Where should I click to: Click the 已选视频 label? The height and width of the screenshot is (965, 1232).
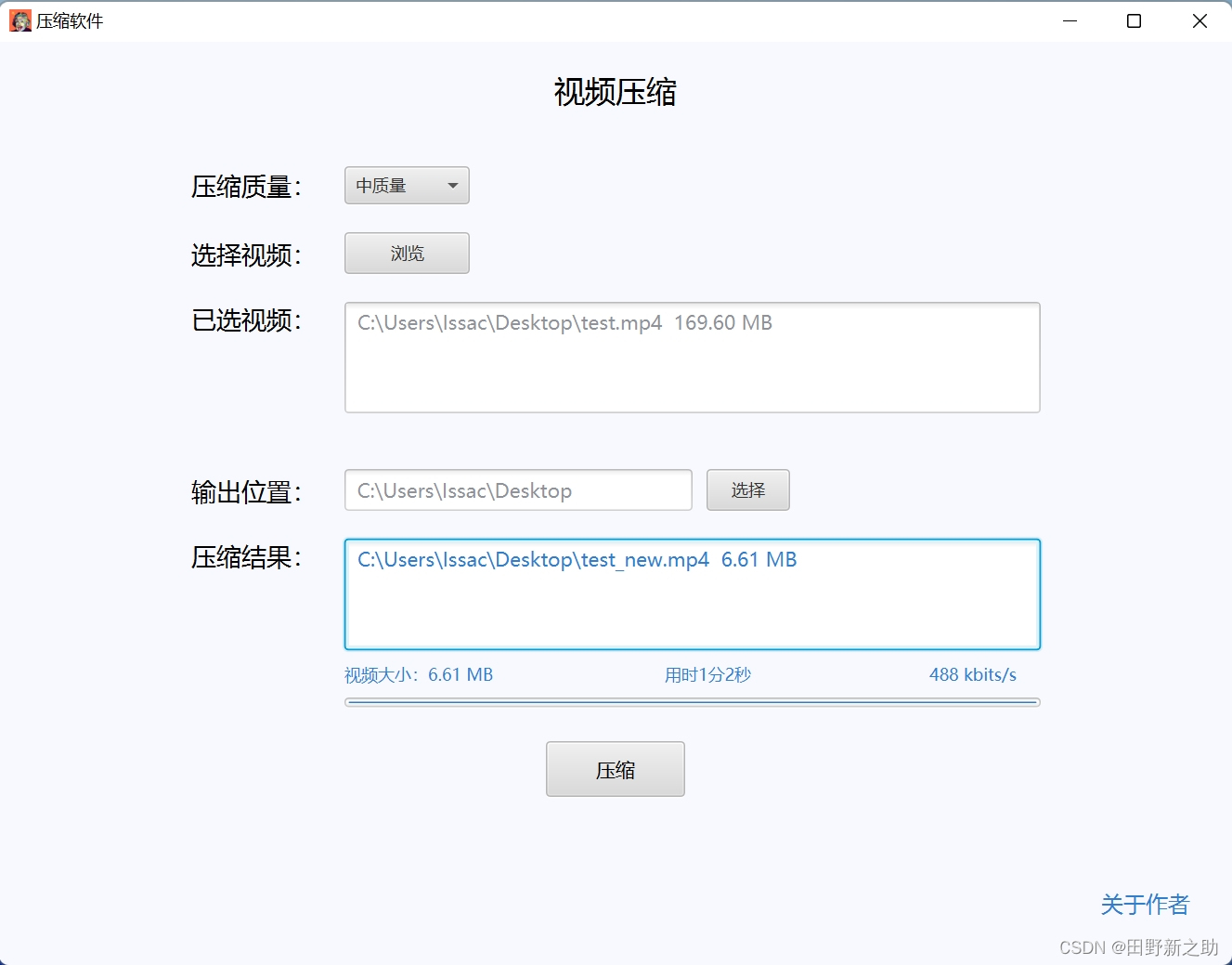tap(246, 320)
